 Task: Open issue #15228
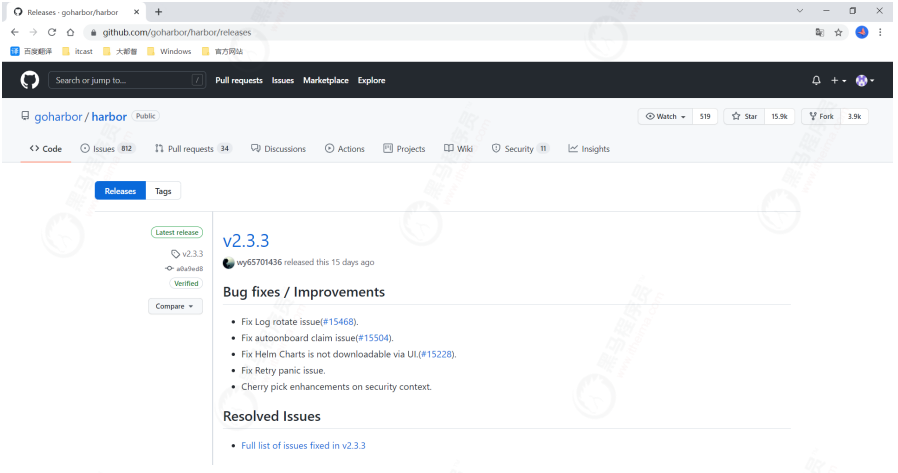(436, 354)
